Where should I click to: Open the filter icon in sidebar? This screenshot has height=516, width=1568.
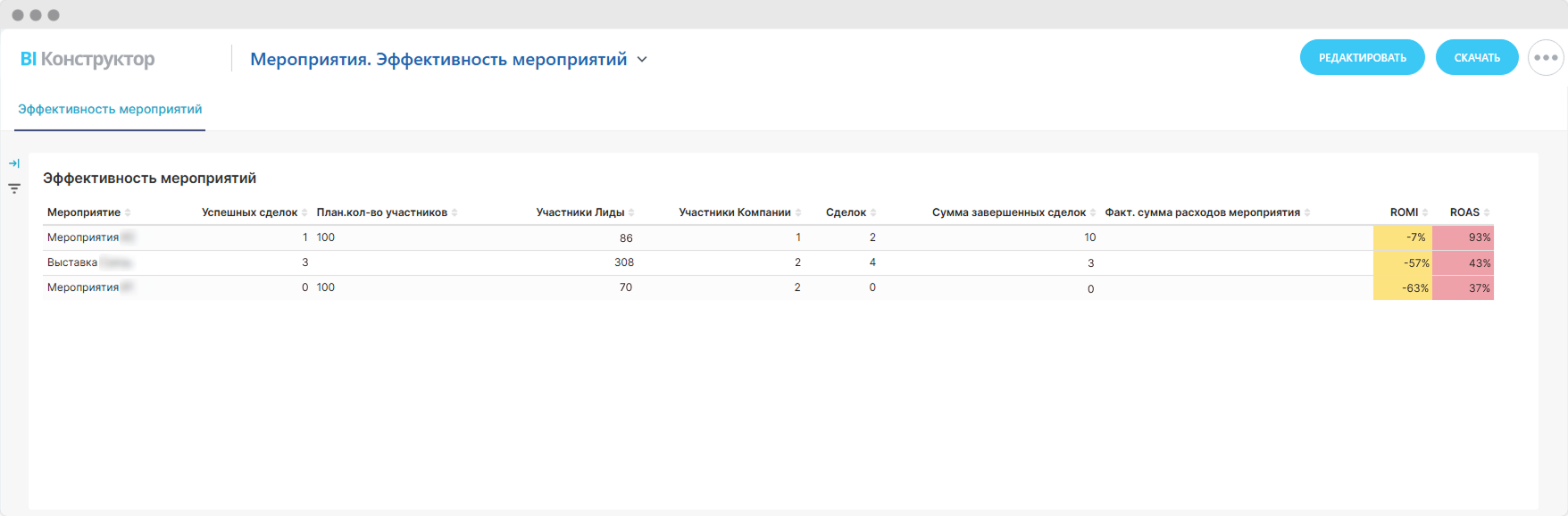click(x=14, y=188)
